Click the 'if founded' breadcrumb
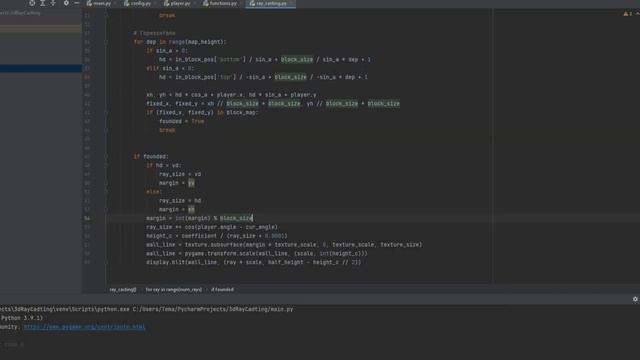The image size is (640, 360). coord(222,289)
